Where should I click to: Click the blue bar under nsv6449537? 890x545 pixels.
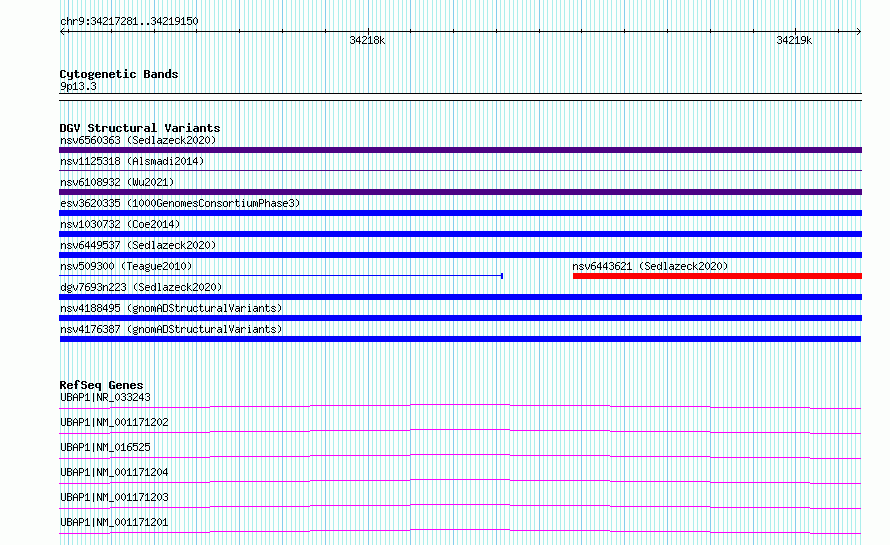pyautogui.click(x=460, y=255)
